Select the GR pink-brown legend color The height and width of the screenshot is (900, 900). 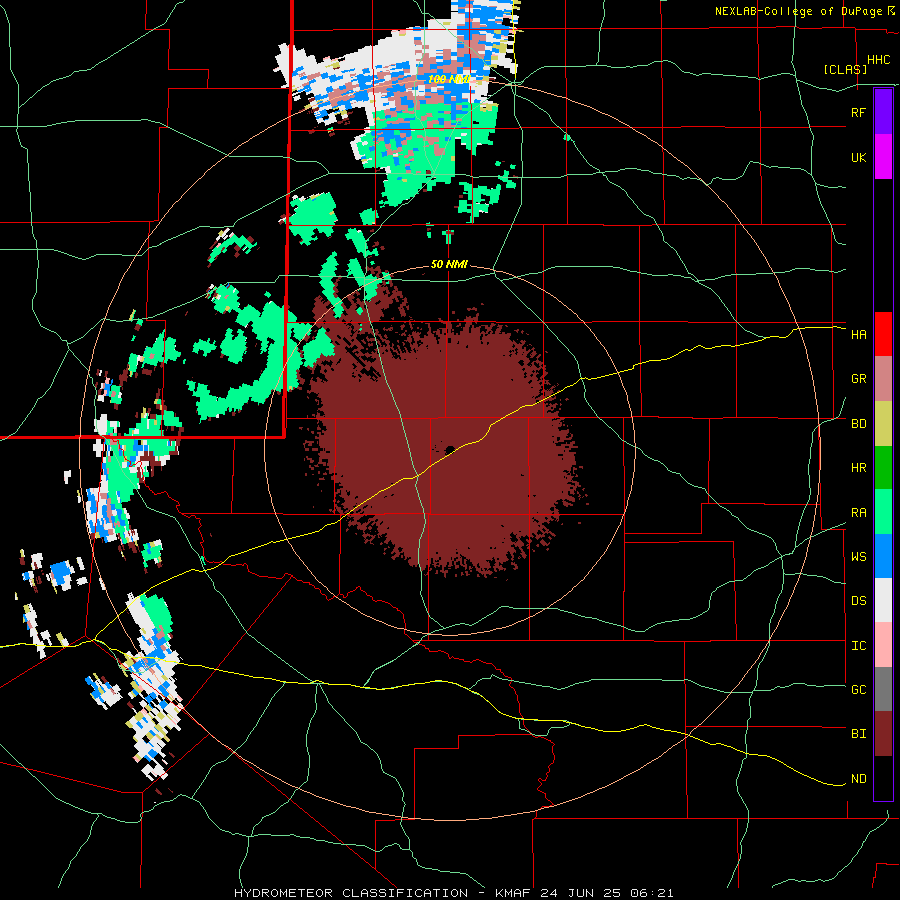tap(883, 379)
